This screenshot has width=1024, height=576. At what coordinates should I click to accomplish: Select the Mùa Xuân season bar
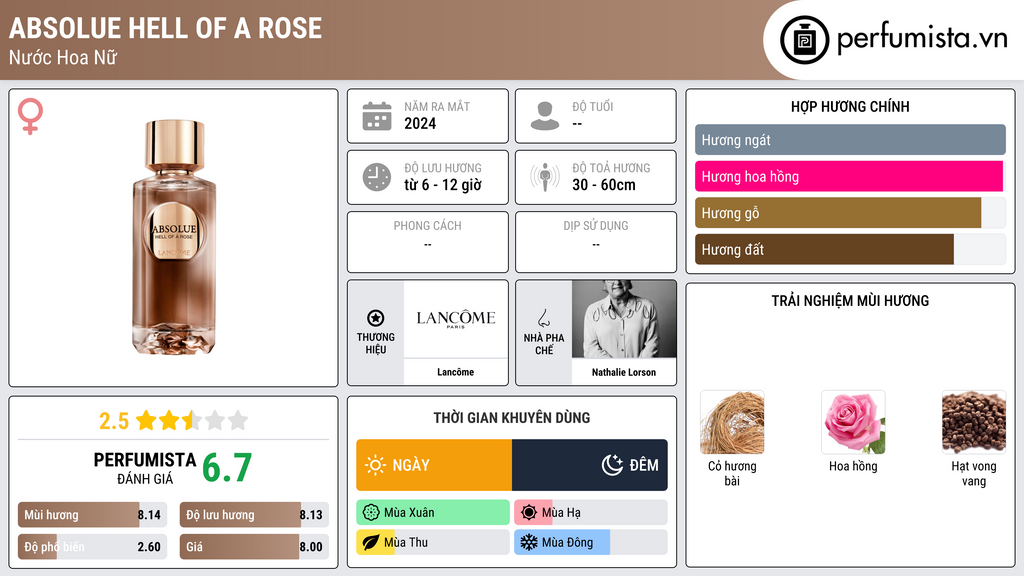click(433, 513)
